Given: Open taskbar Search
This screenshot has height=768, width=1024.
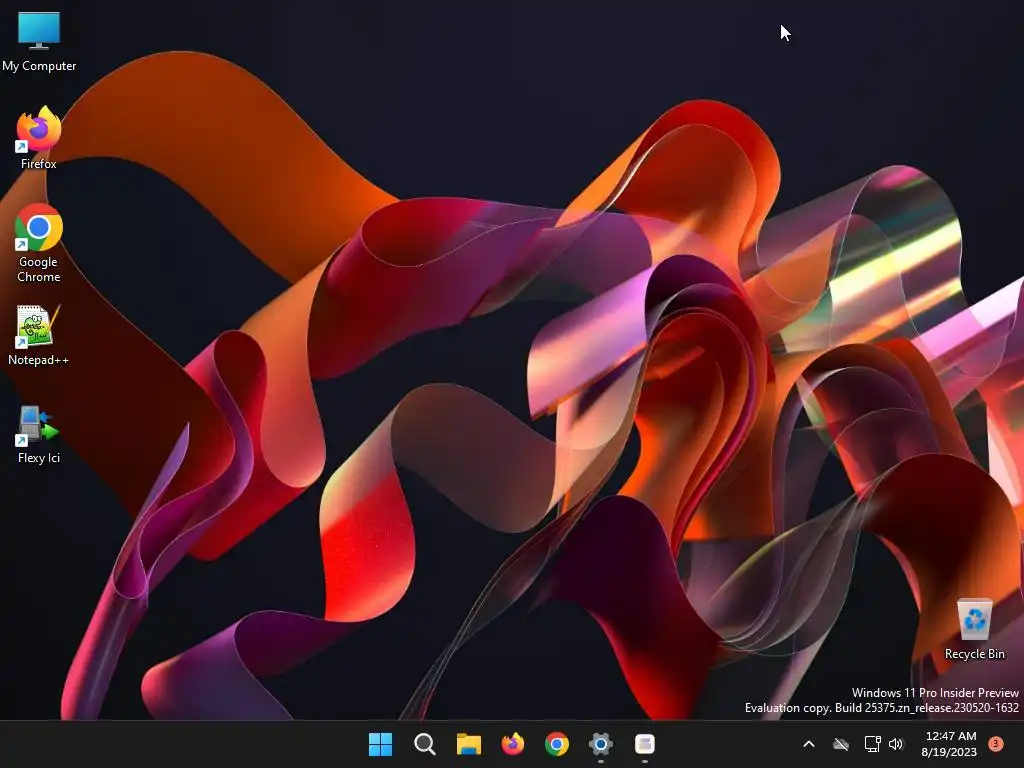Looking at the screenshot, I should click(x=424, y=744).
